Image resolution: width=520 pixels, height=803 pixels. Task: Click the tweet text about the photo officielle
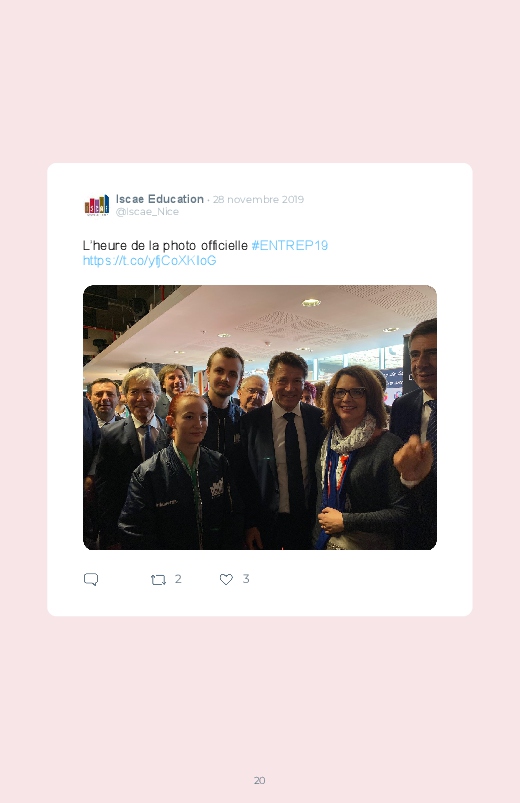(165, 245)
